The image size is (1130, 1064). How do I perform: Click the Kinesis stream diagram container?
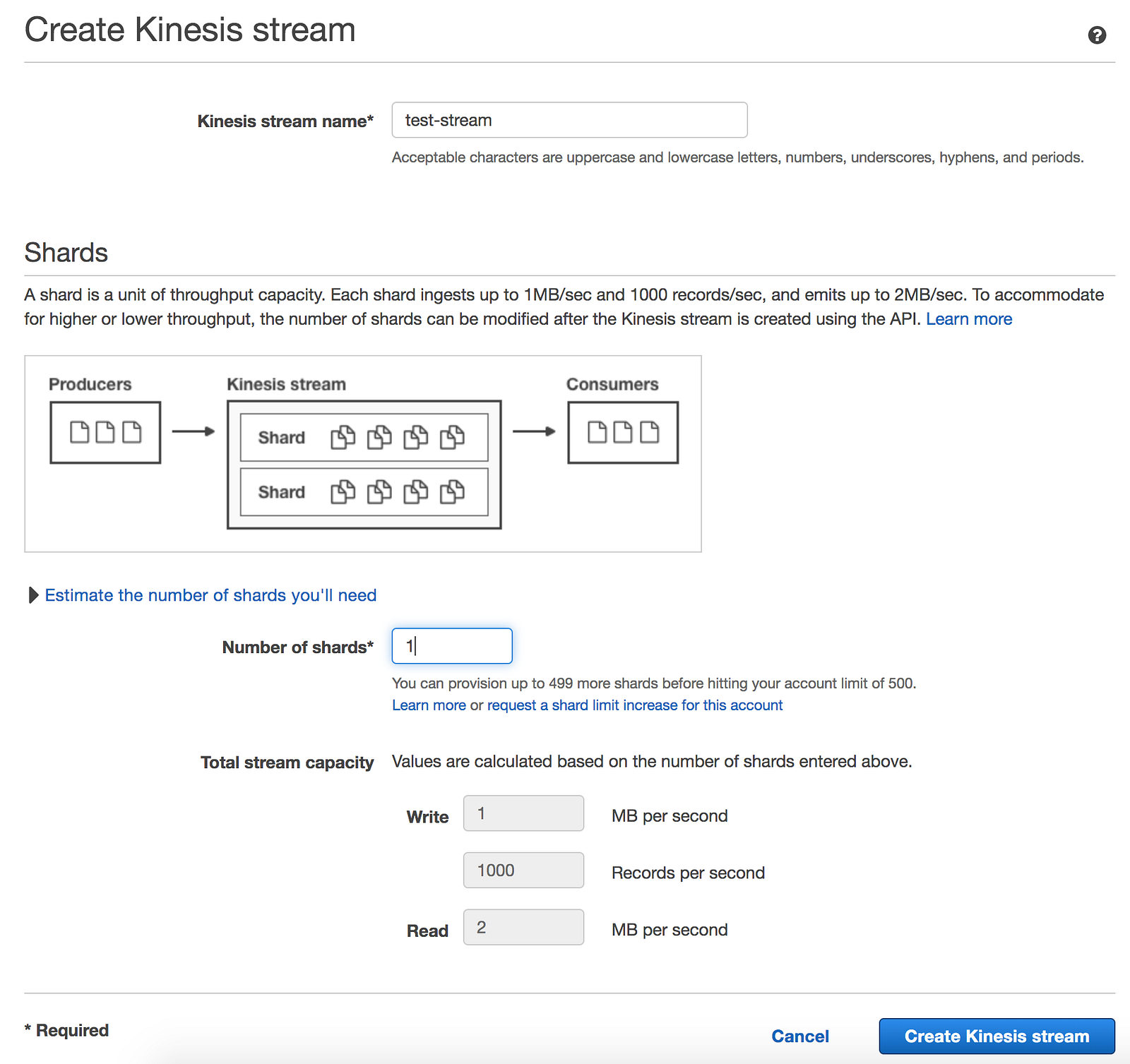click(x=364, y=465)
